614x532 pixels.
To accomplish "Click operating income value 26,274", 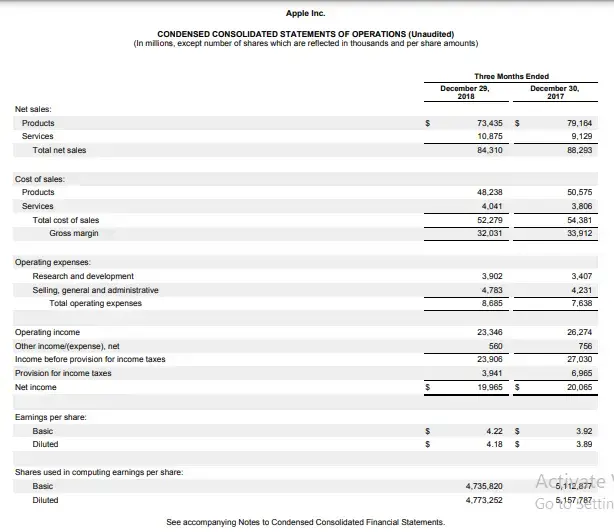I will (x=580, y=332).
